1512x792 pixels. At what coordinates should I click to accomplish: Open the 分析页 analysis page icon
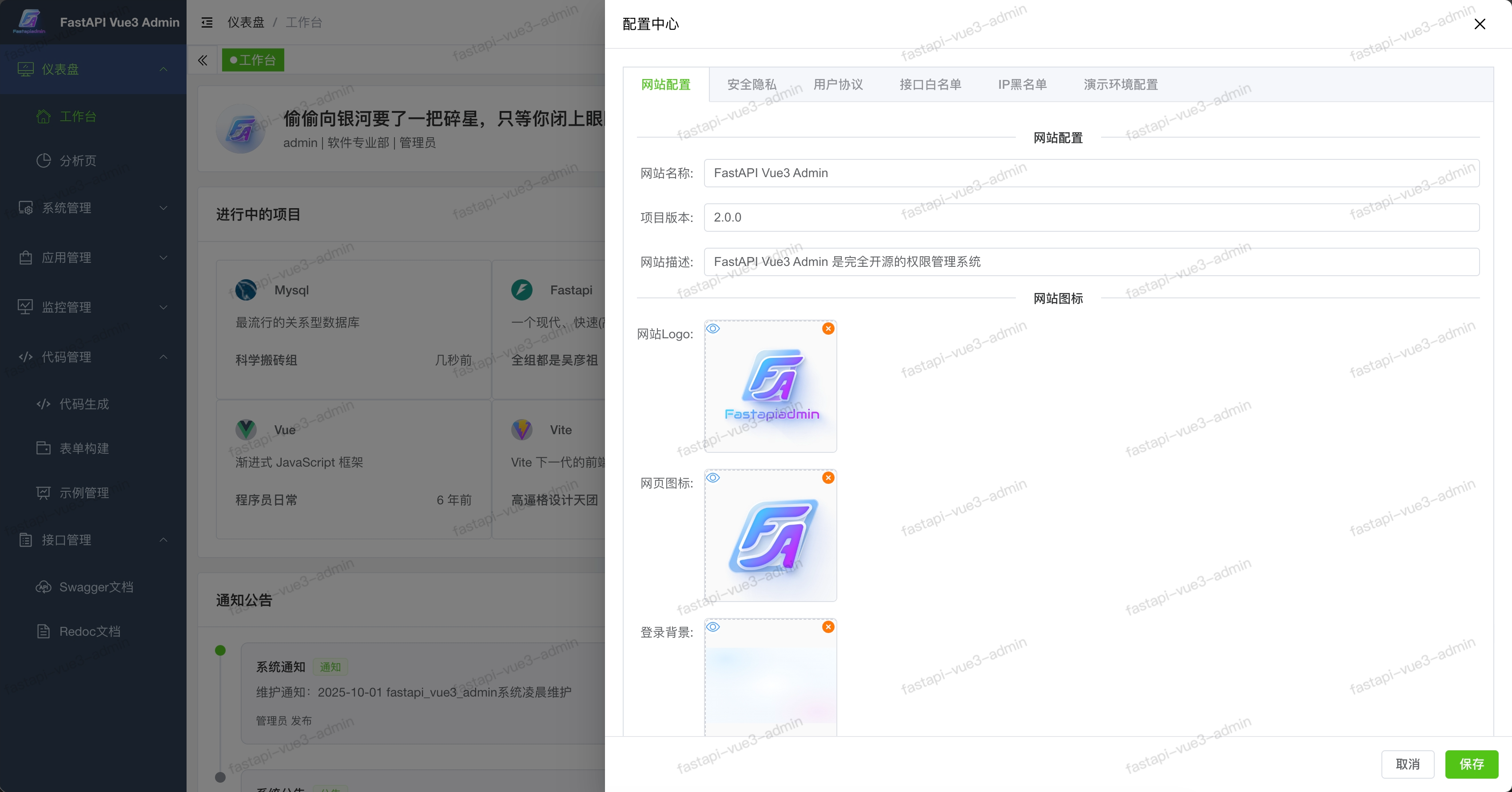44,160
